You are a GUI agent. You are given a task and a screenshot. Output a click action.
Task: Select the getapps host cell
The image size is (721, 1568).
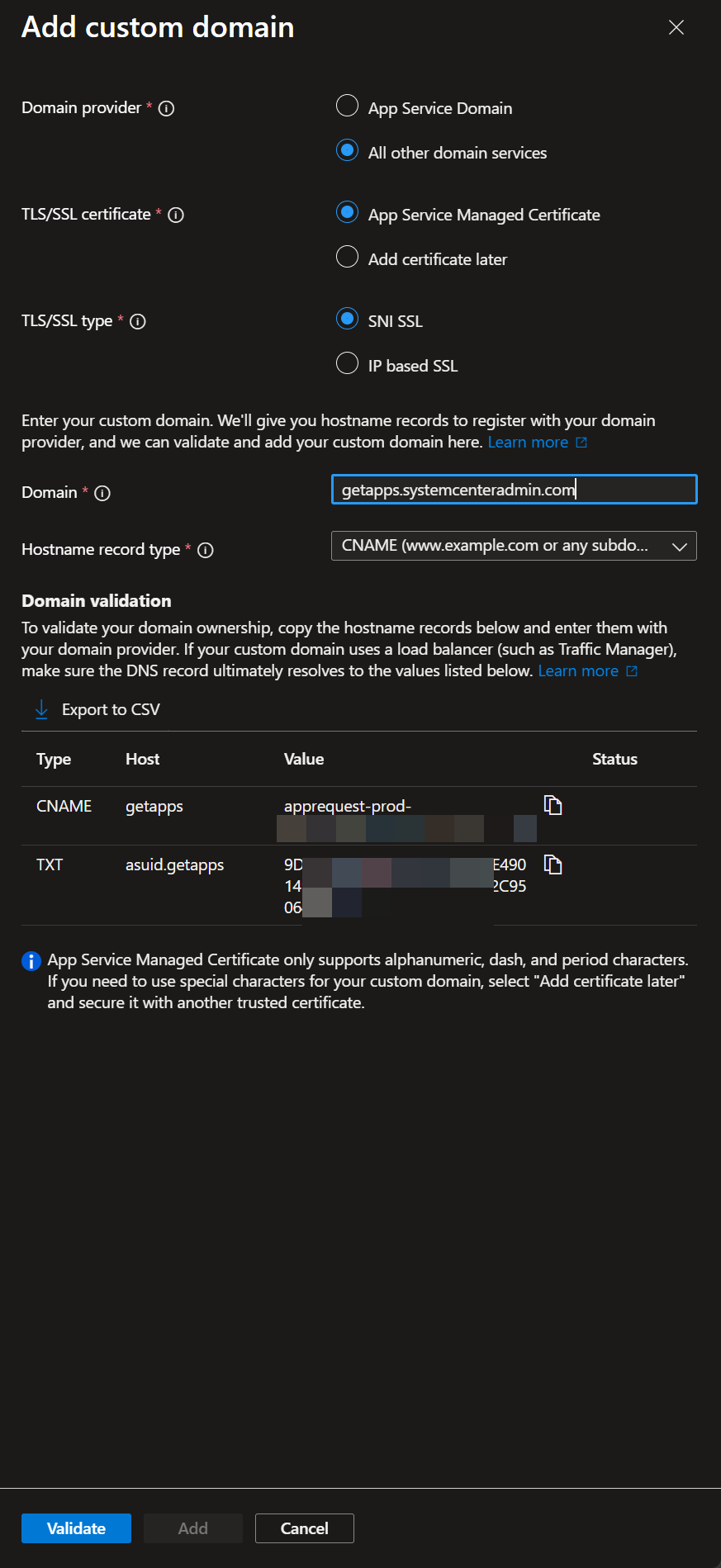(x=154, y=807)
